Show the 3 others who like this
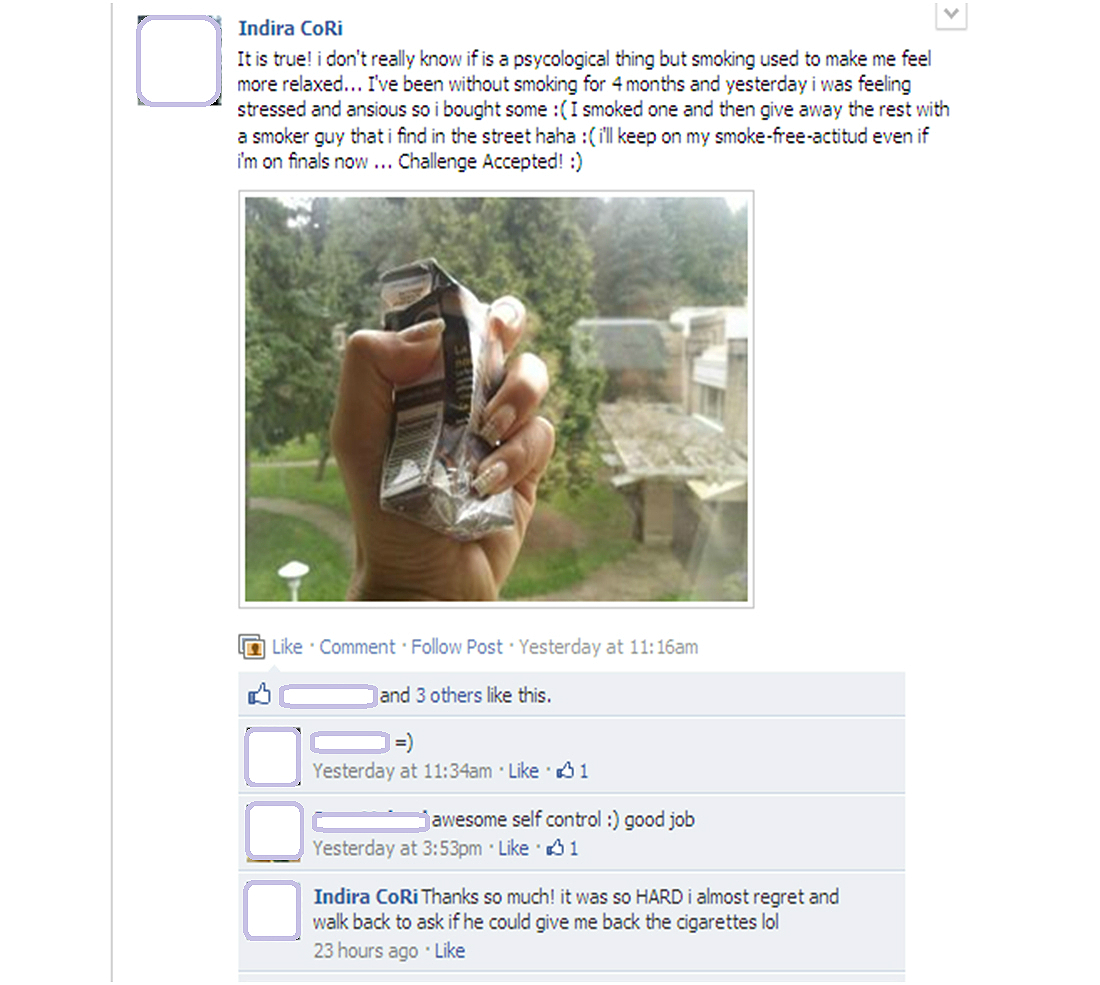 449,695
